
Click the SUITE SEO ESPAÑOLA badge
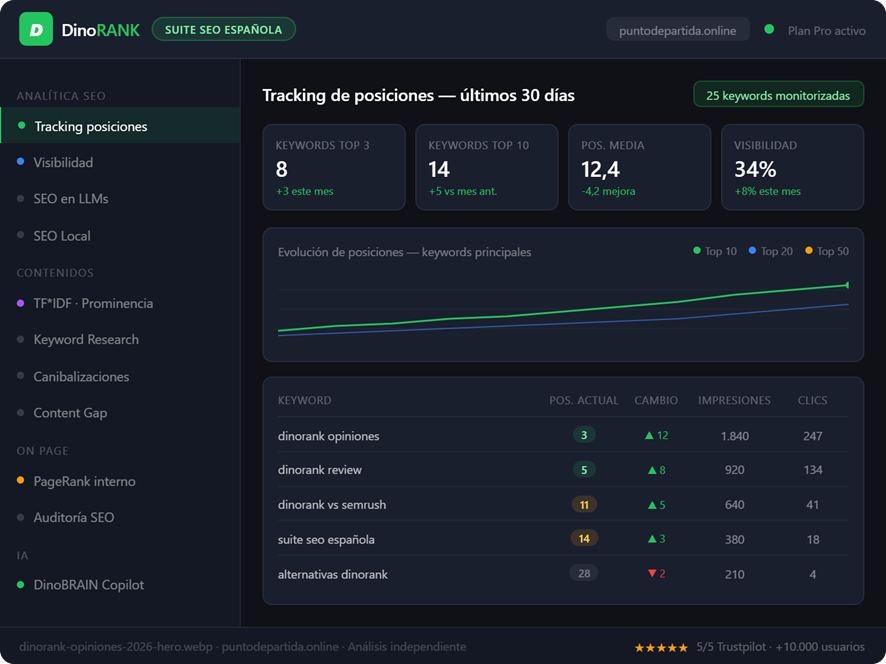(224, 29)
